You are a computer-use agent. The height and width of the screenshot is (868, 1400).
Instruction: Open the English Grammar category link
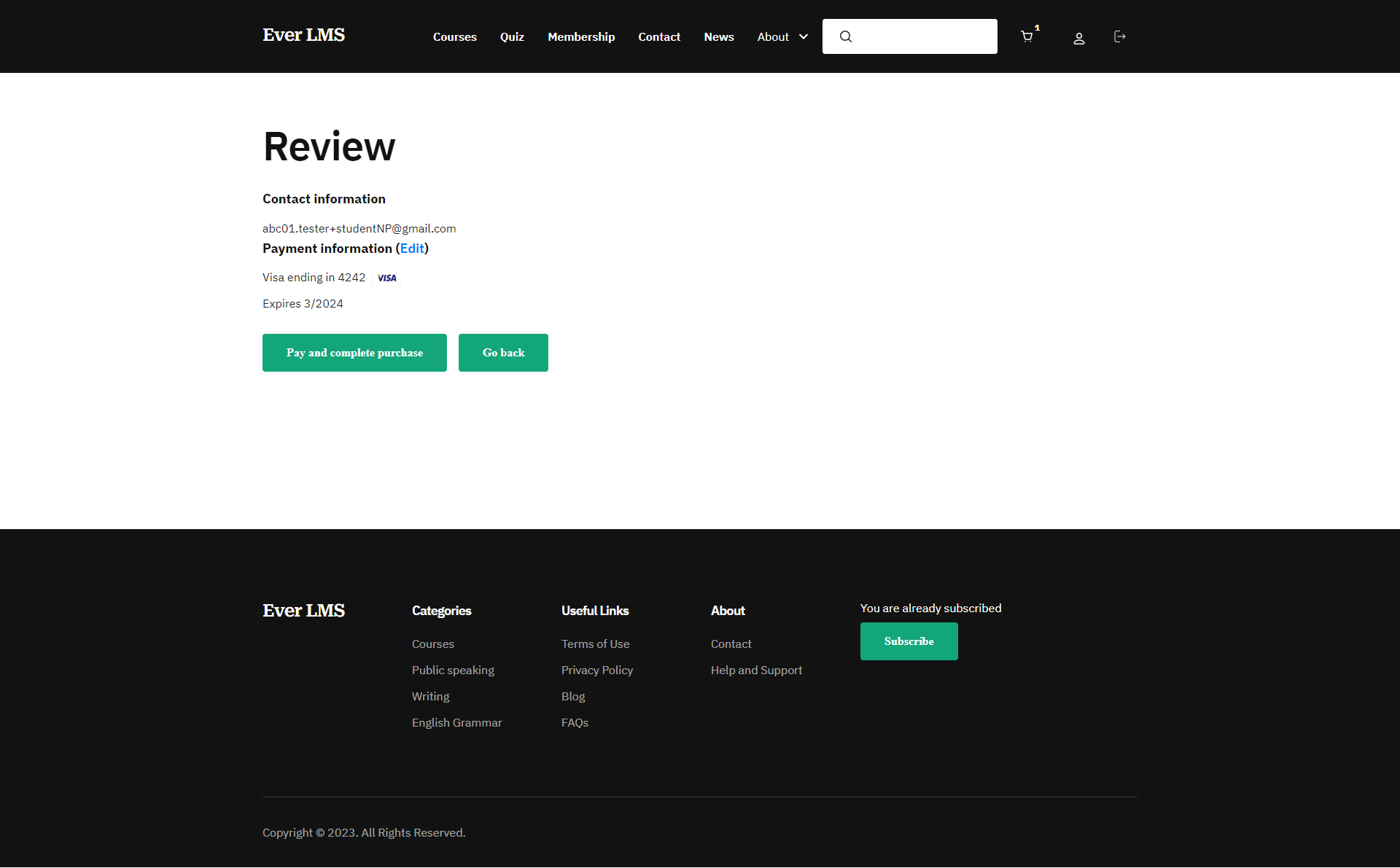456,723
